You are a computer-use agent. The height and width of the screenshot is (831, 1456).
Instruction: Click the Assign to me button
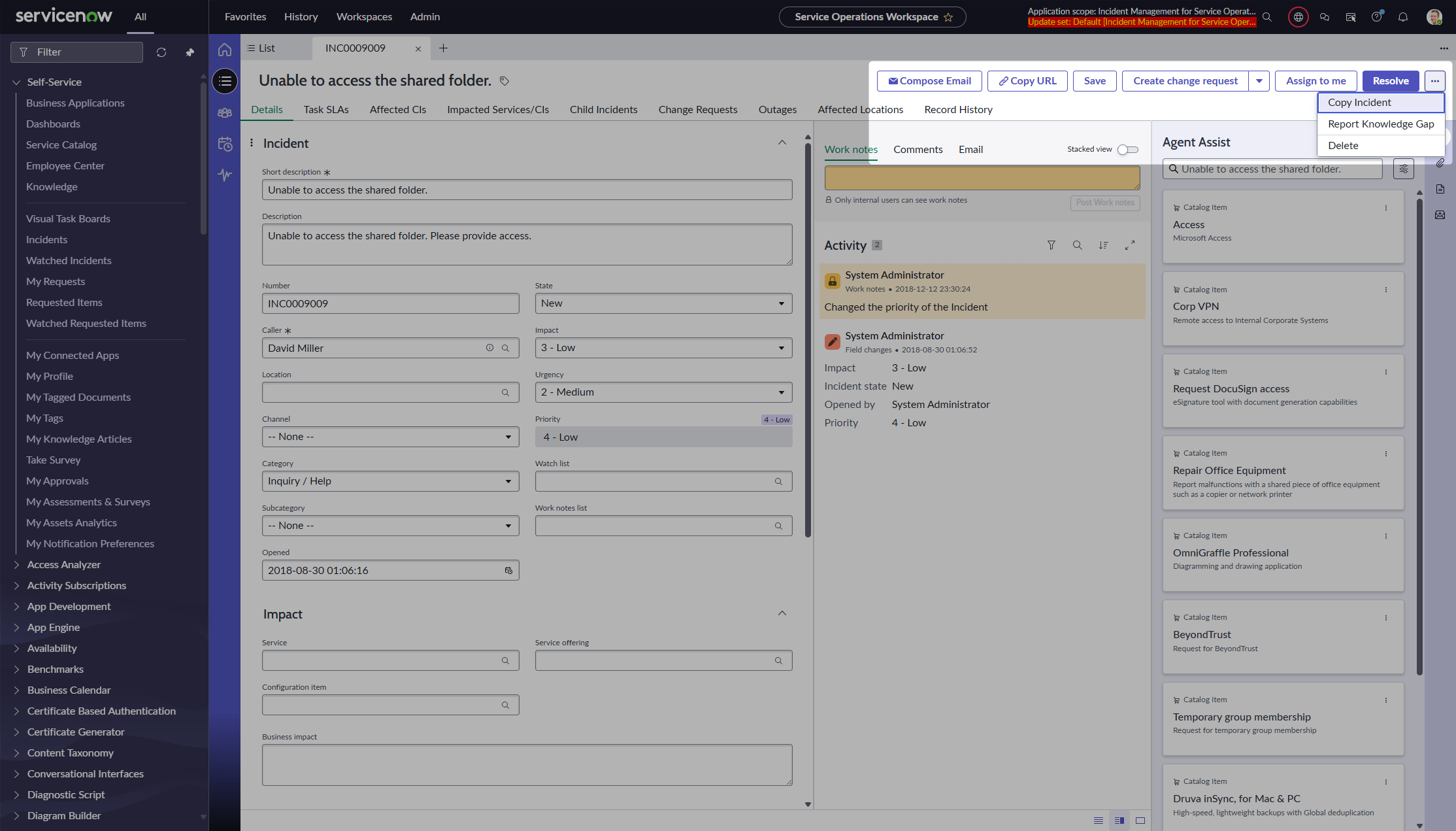pyautogui.click(x=1315, y=81)
